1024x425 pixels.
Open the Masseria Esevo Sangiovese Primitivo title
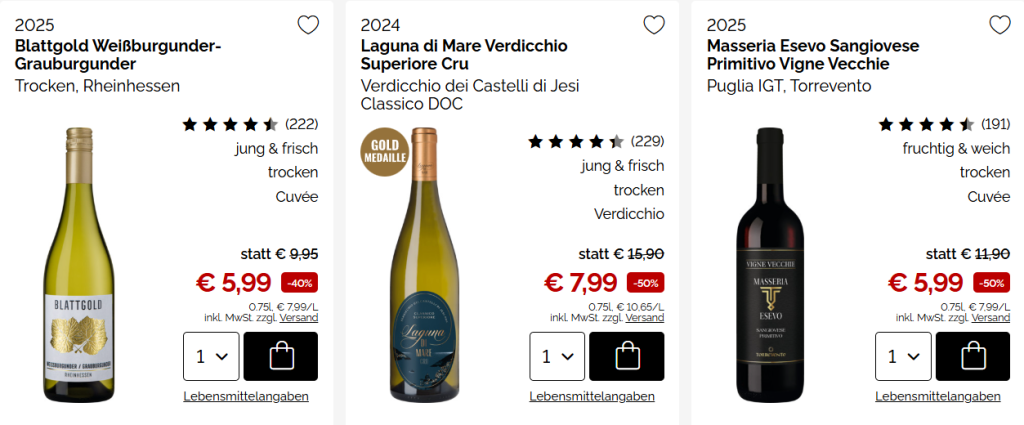[812, 55]
